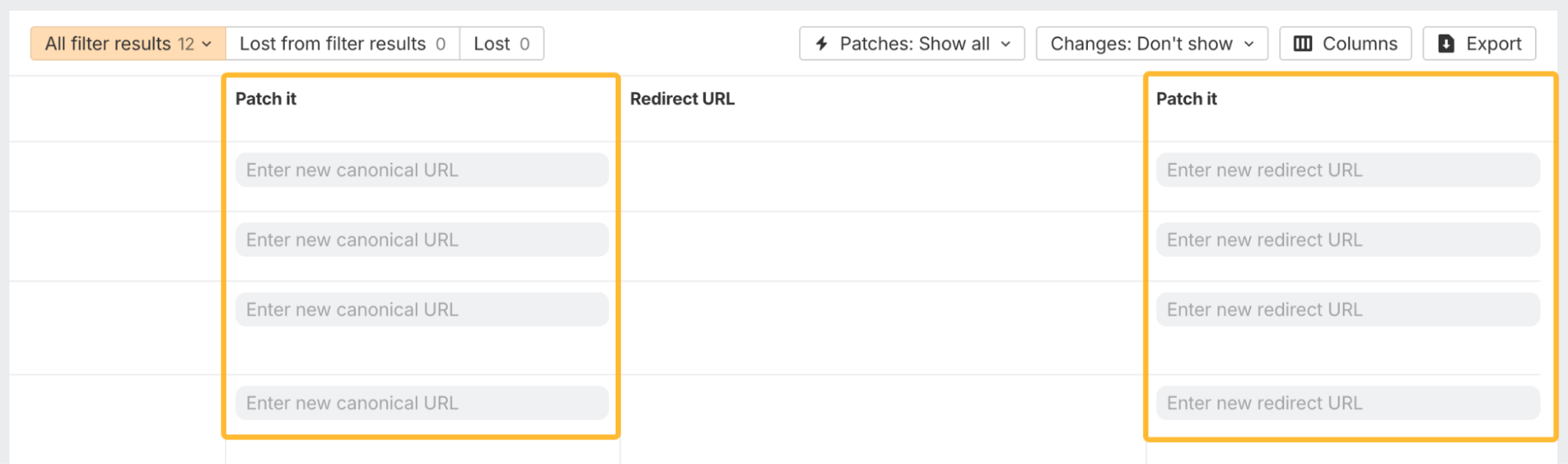Viewport: 1568px width, 464px height.
Task: Click the lightning bolt Patches icon
Action: [821, 44]
